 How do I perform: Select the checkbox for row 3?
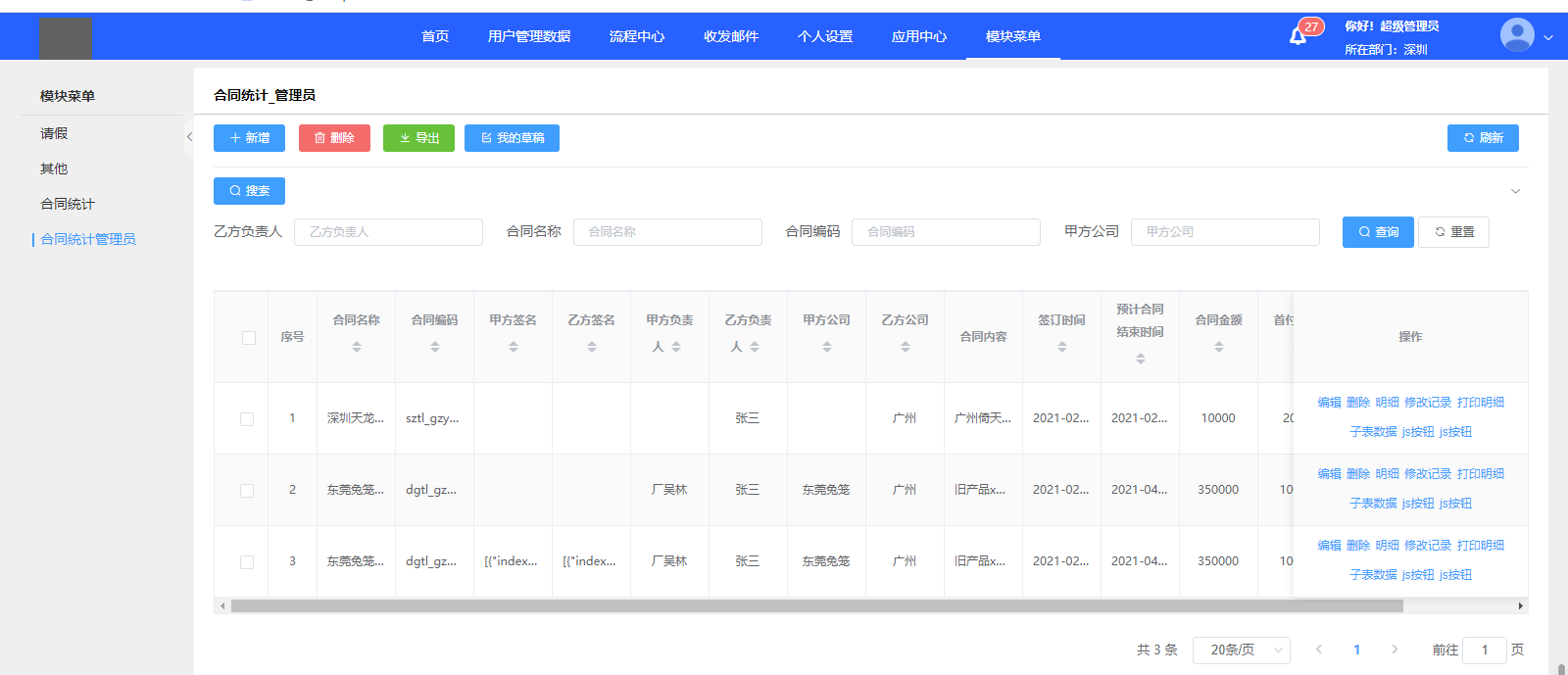point(247,562)
